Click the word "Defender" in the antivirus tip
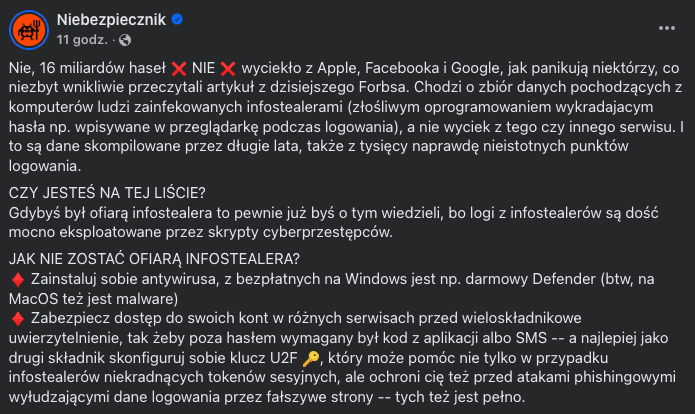This screenshot has height=414, width=695. (x=564, y=279)
